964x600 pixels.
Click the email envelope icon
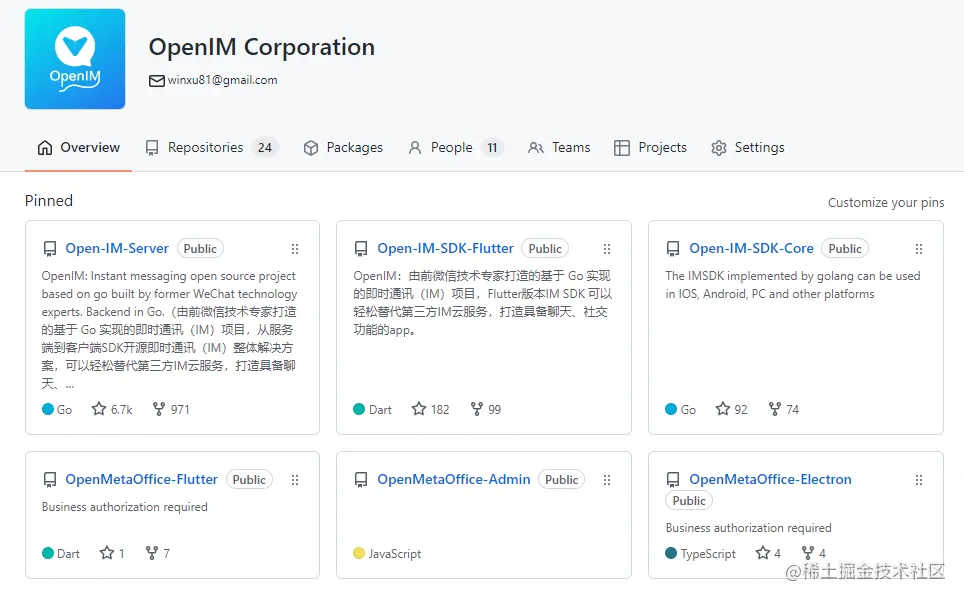[157, 81]
